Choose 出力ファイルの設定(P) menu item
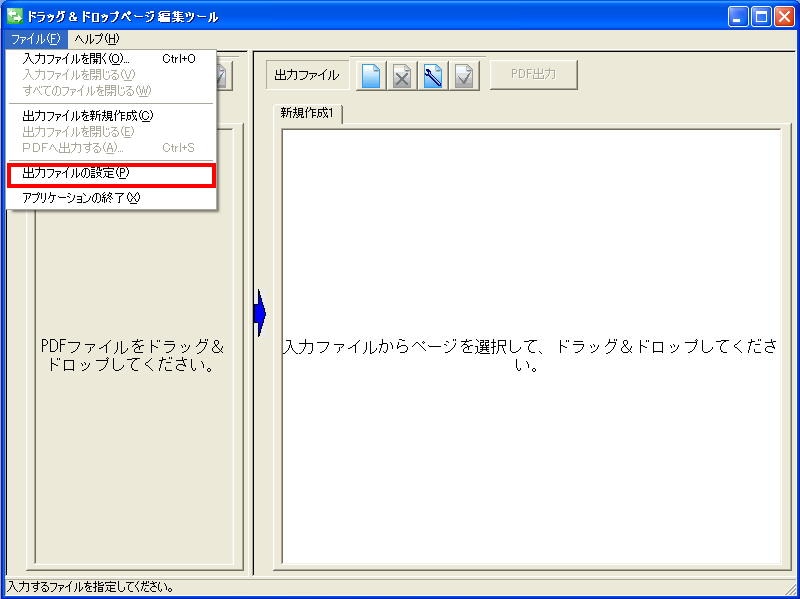Viewport: 800px width, 599px height. click(x=112, y=173)
